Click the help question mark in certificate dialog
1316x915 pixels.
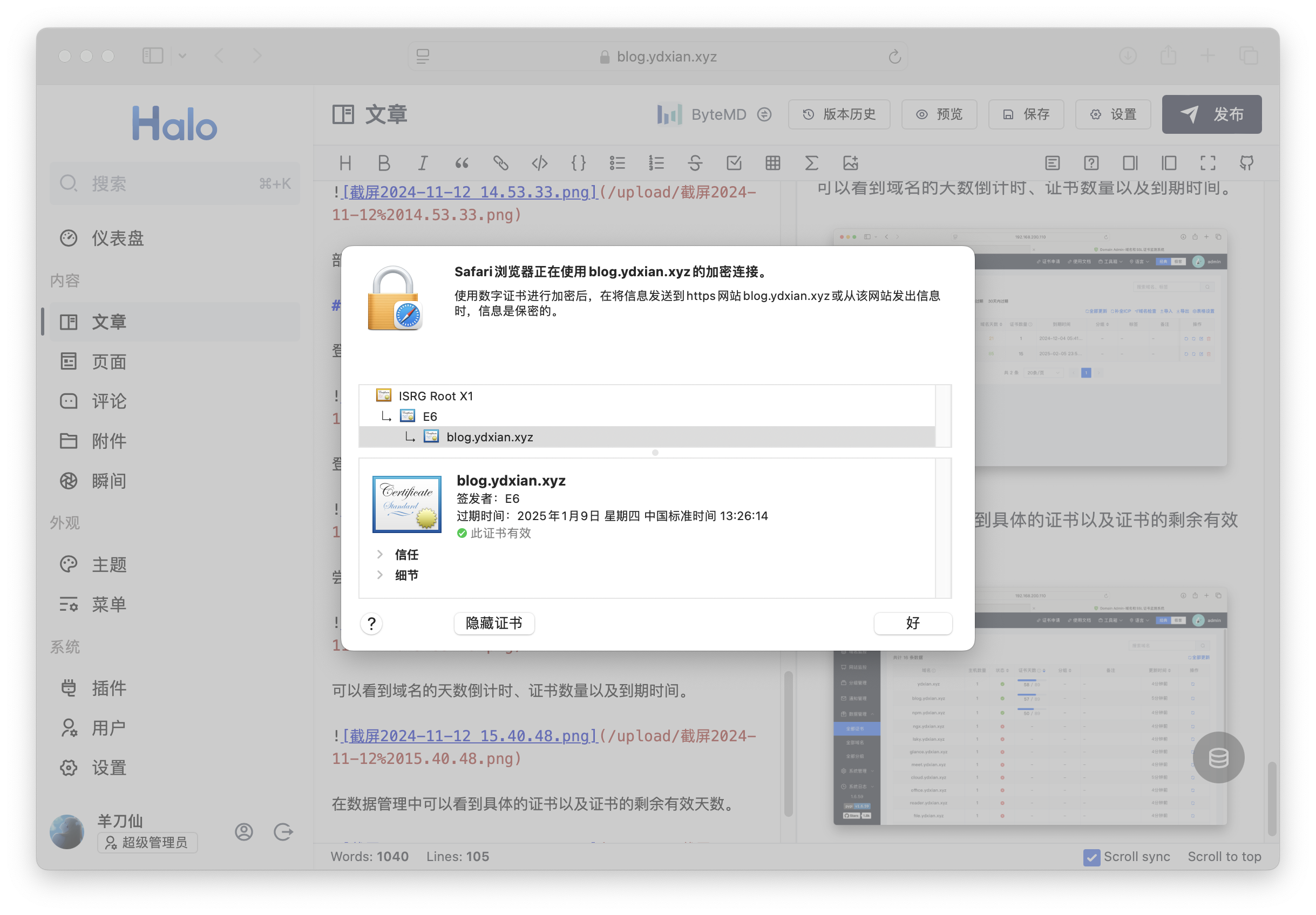tap(371, 623)
